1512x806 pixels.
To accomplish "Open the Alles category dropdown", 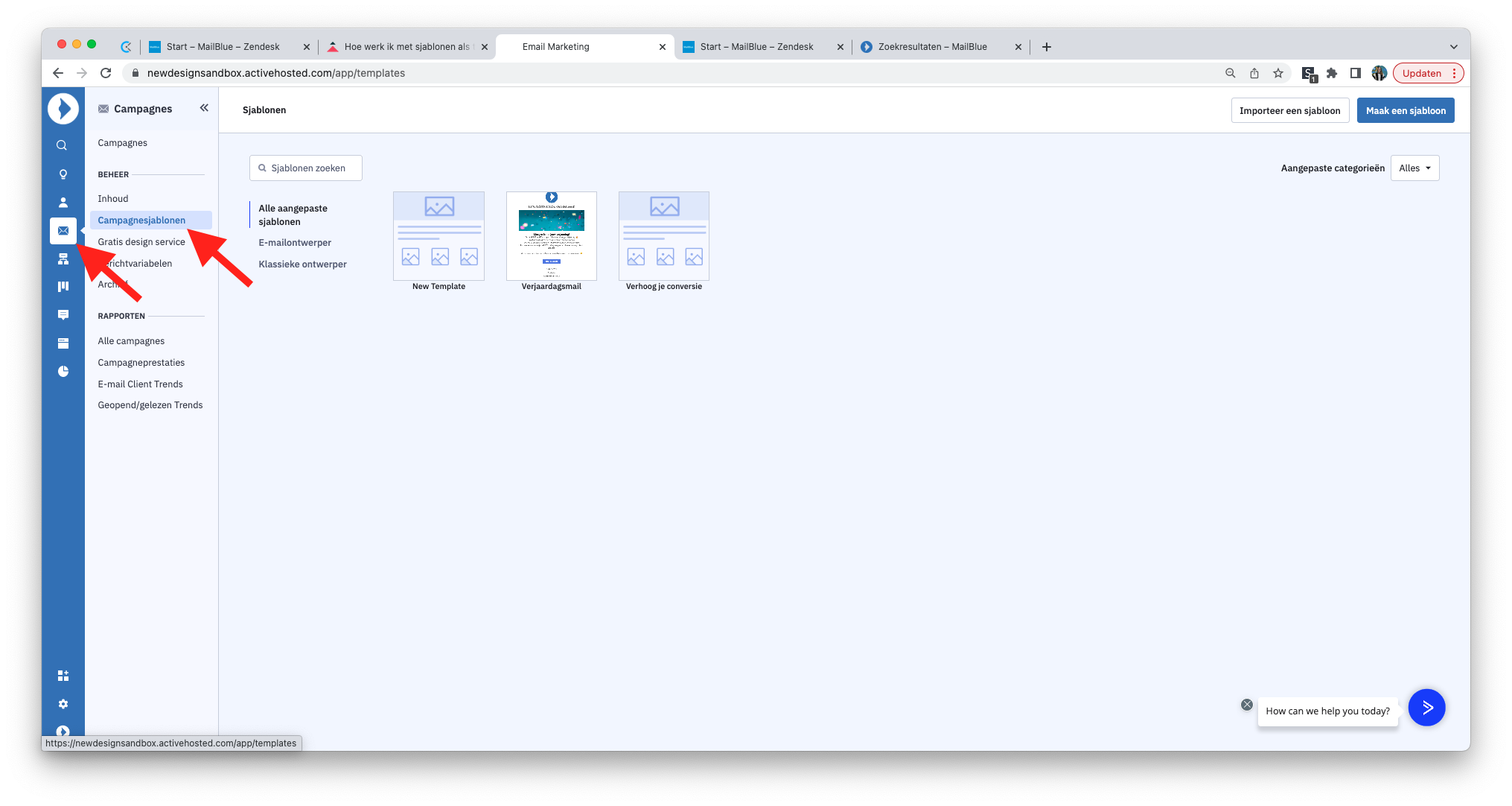I will 1414,168.
